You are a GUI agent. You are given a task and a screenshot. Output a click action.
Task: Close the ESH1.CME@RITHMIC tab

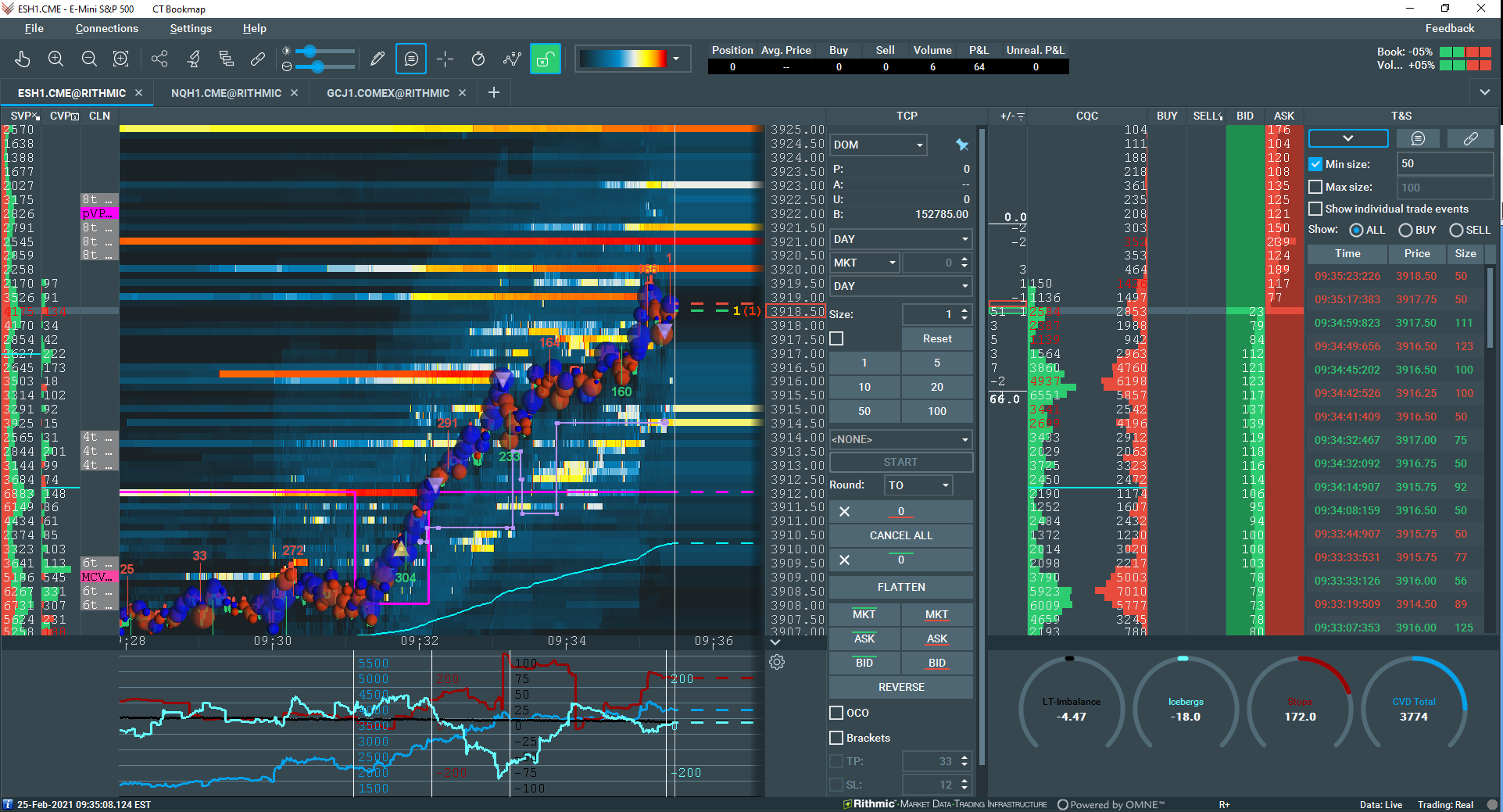coord(139,92)
